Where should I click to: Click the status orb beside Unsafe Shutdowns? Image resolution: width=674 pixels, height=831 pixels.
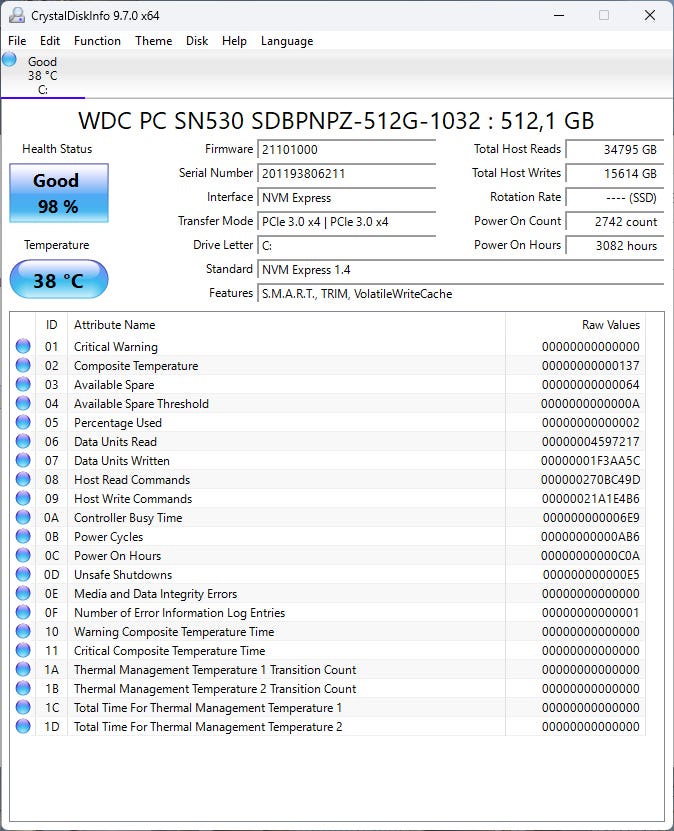pos(23,575)
